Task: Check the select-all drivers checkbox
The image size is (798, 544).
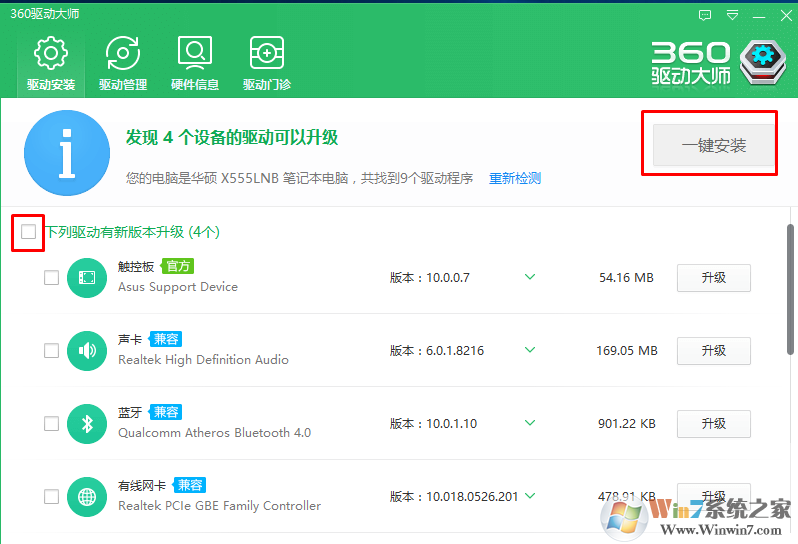Action: pos(29,232)
